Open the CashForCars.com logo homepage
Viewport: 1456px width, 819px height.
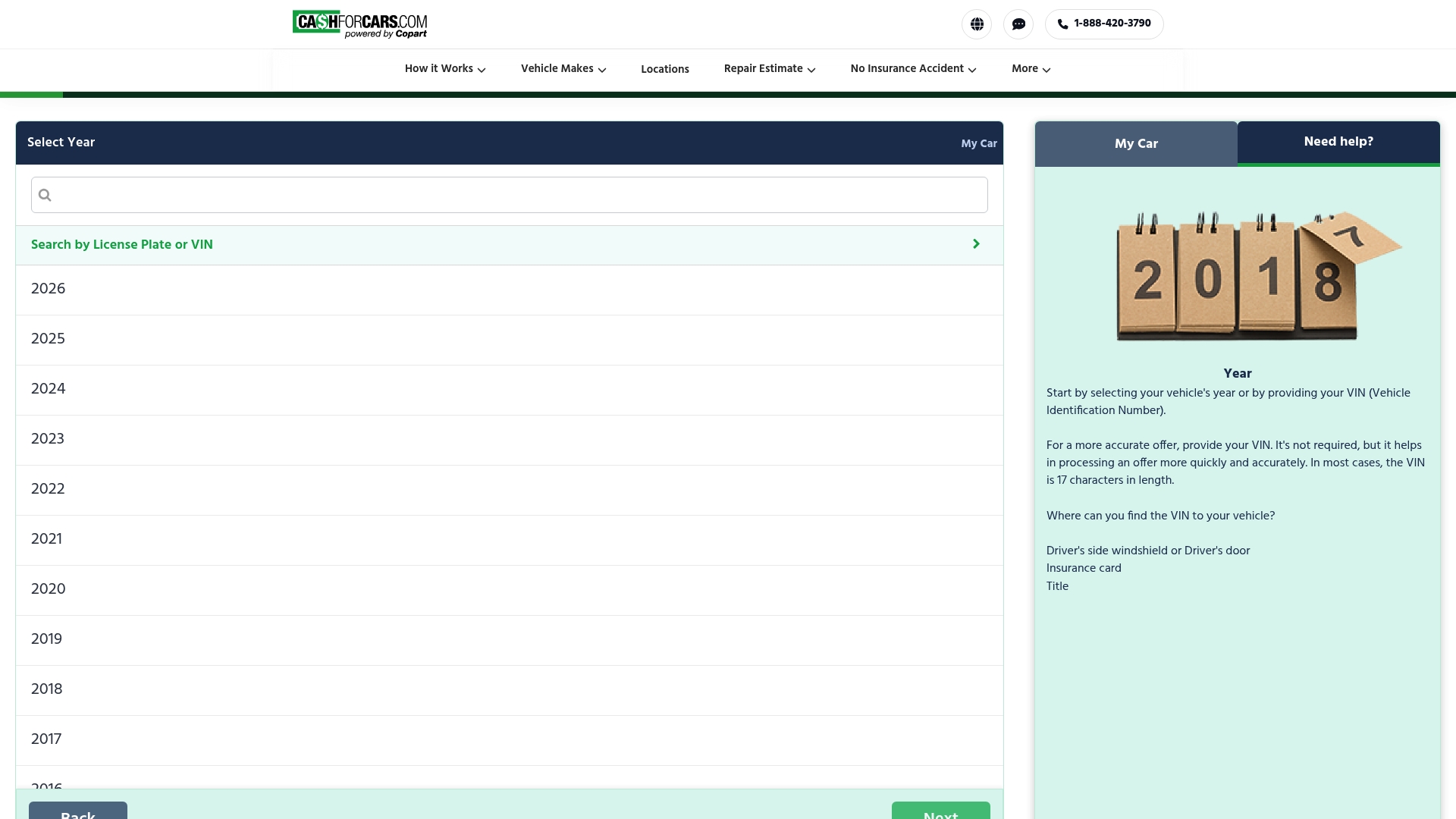point(359,24)
